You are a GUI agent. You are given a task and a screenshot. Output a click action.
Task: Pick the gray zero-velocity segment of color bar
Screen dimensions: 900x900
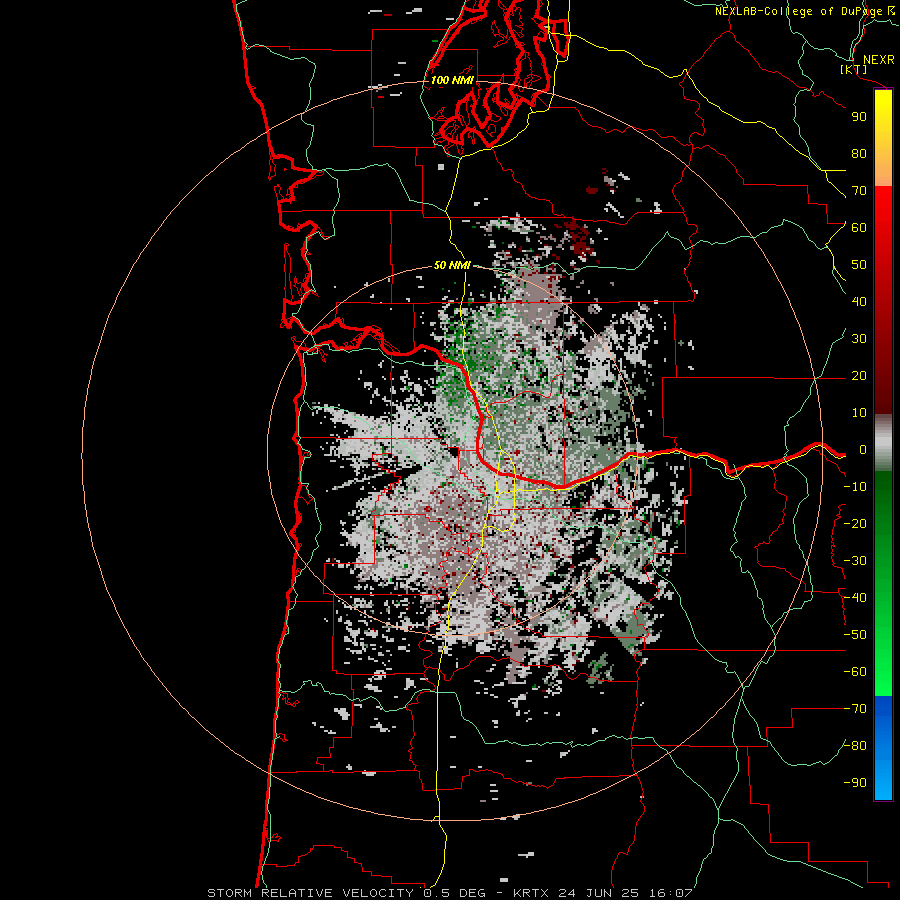point(883,443)
